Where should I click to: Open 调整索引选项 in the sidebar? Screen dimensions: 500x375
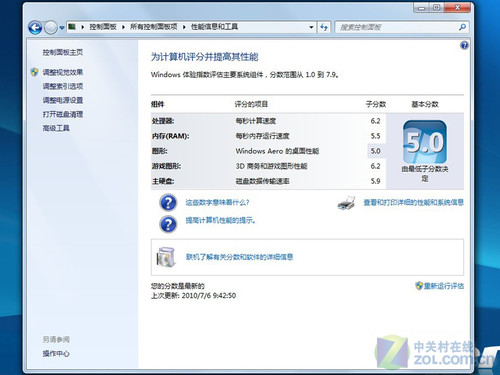click(63, 86)
